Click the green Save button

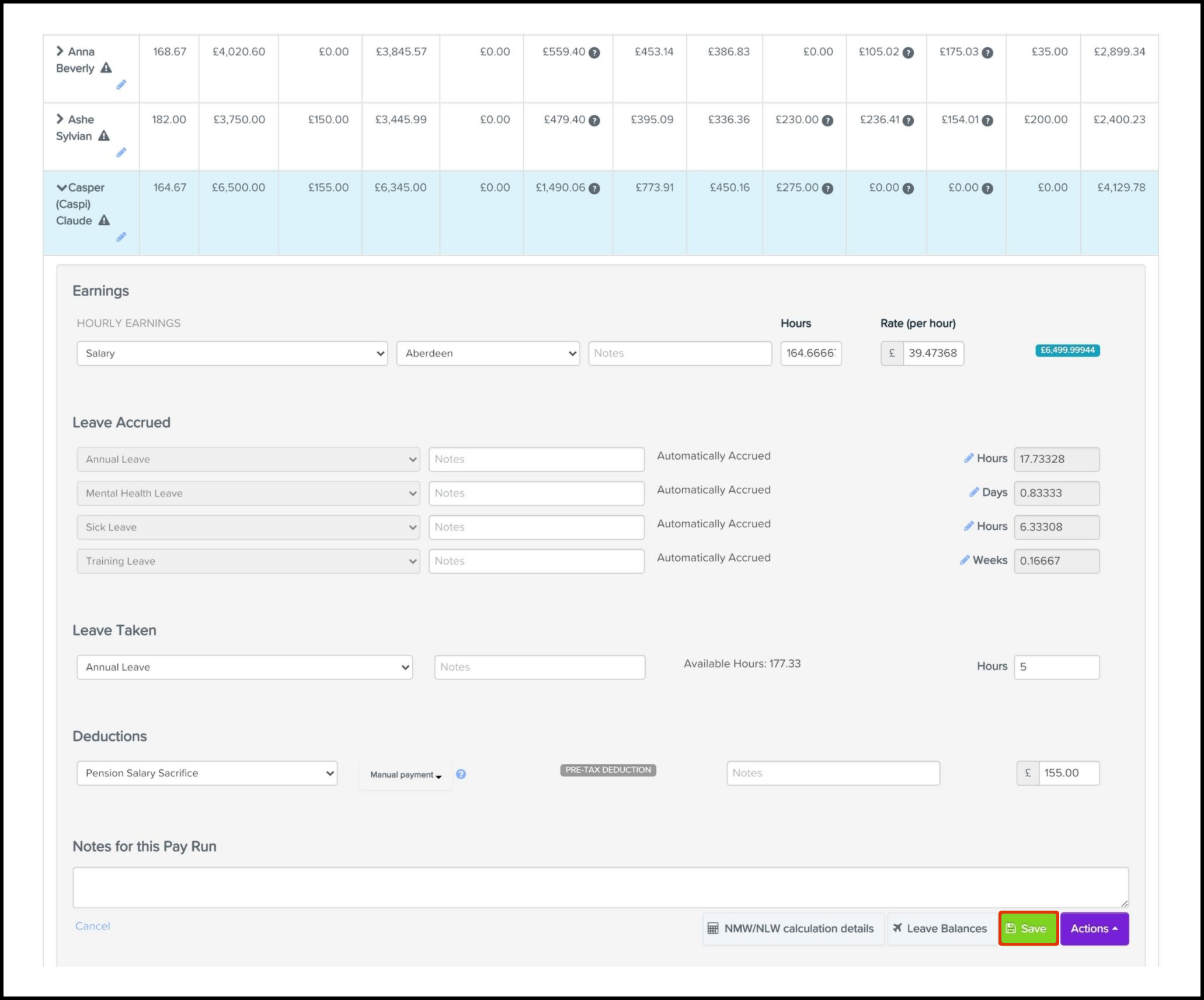coord(1028,928)
